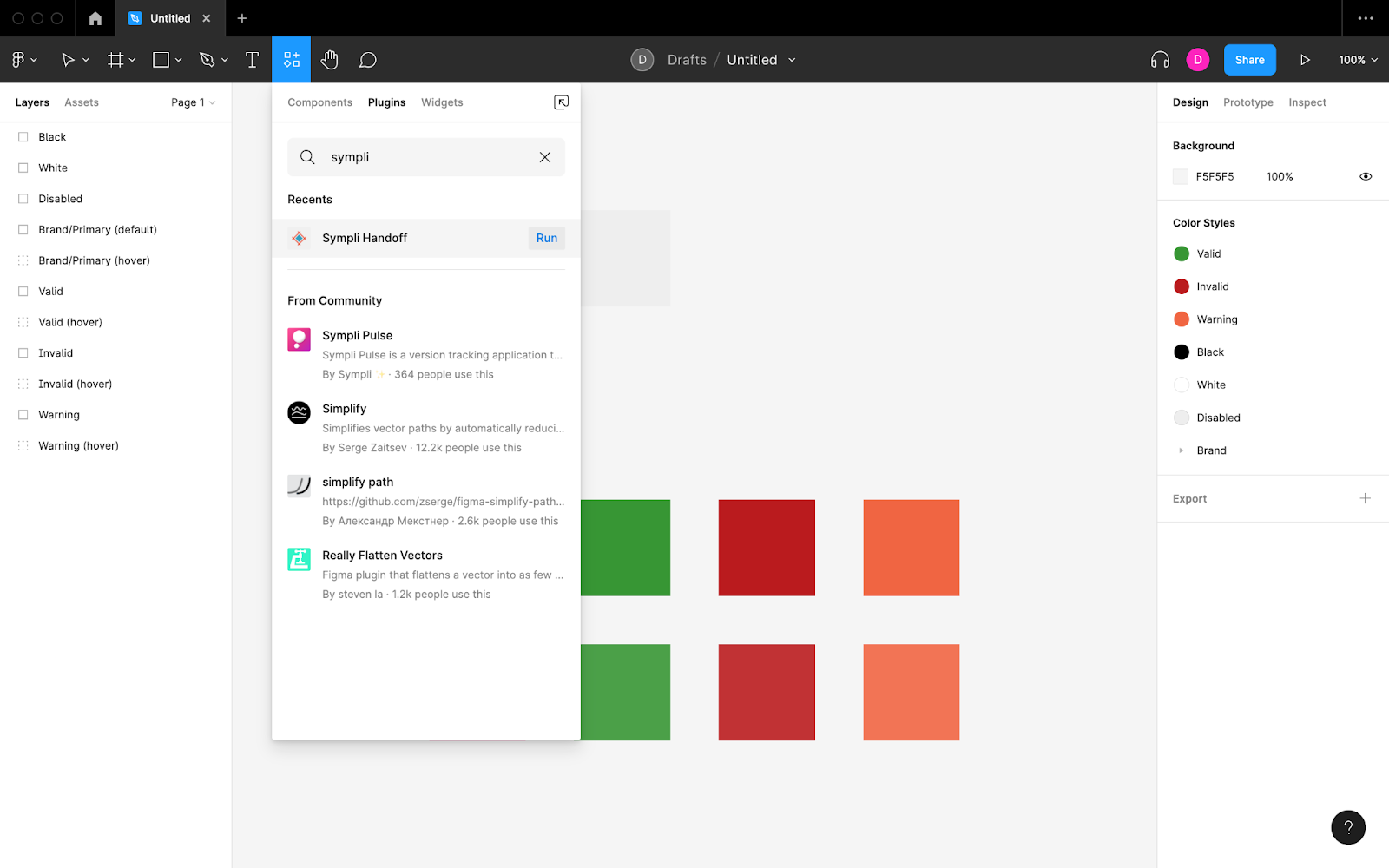Open the 100% zoom dropdown

click(x=1359, y=60)
